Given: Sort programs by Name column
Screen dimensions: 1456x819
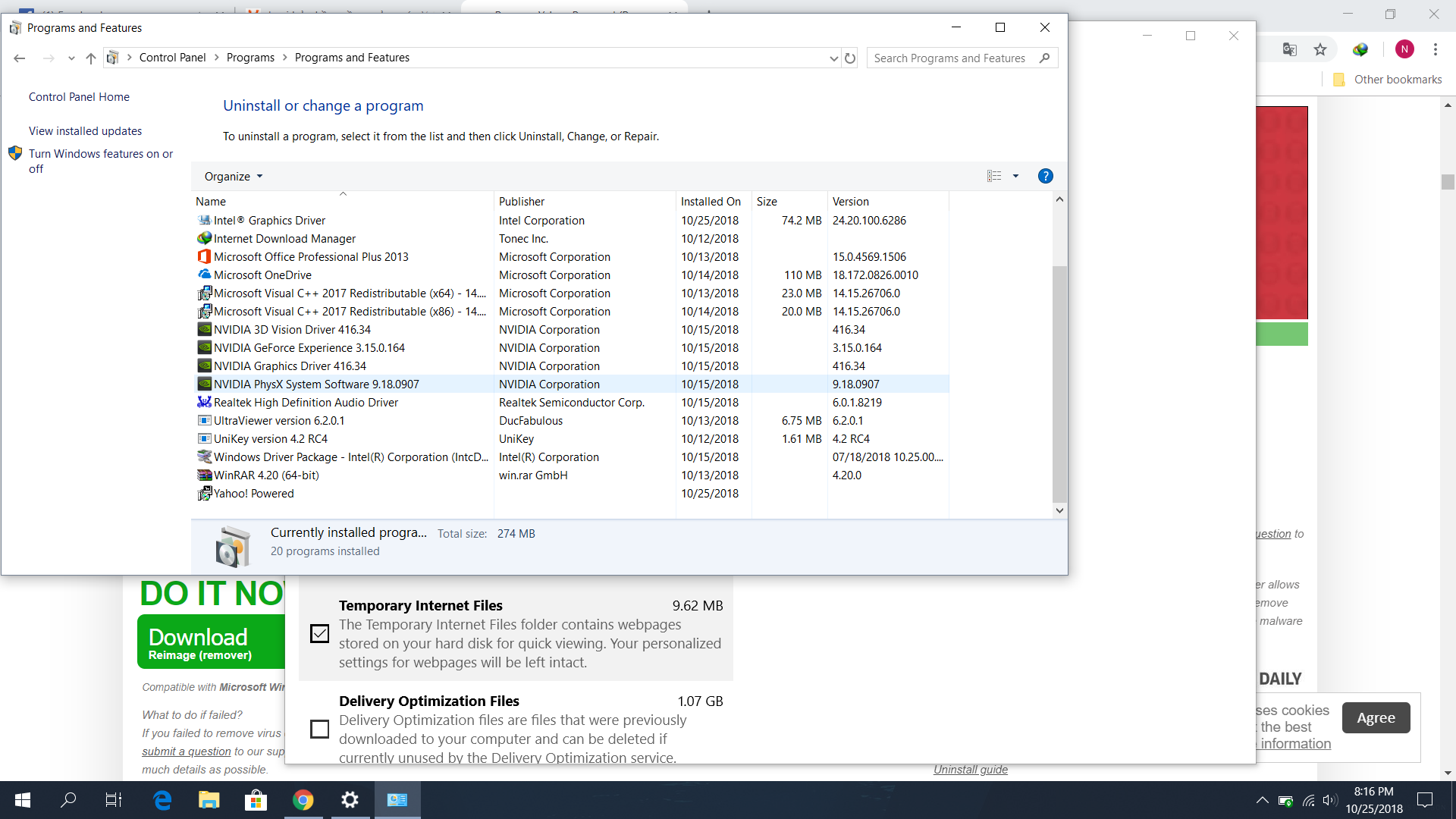Looking at the screenshot, I should click(x=344, y=202).
